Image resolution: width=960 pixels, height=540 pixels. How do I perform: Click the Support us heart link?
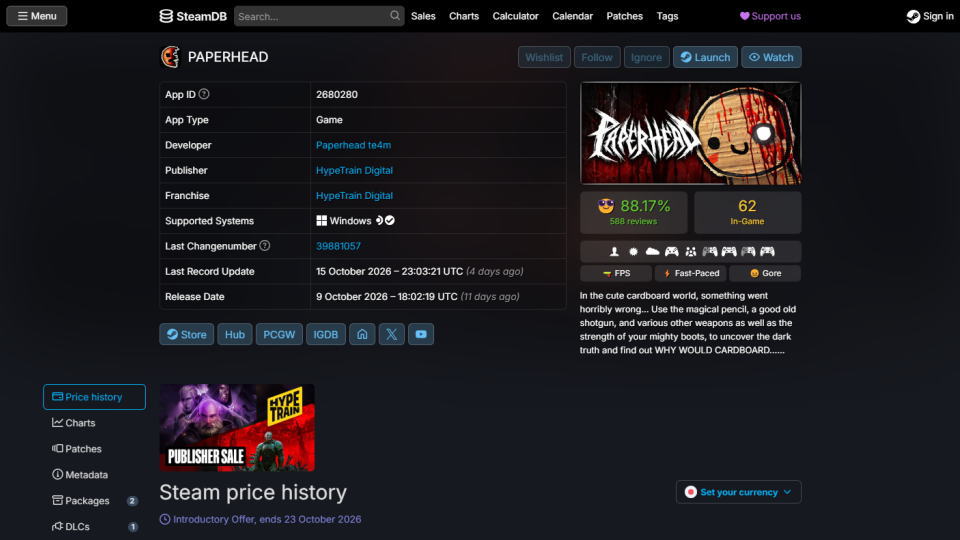tap(770, 16)
